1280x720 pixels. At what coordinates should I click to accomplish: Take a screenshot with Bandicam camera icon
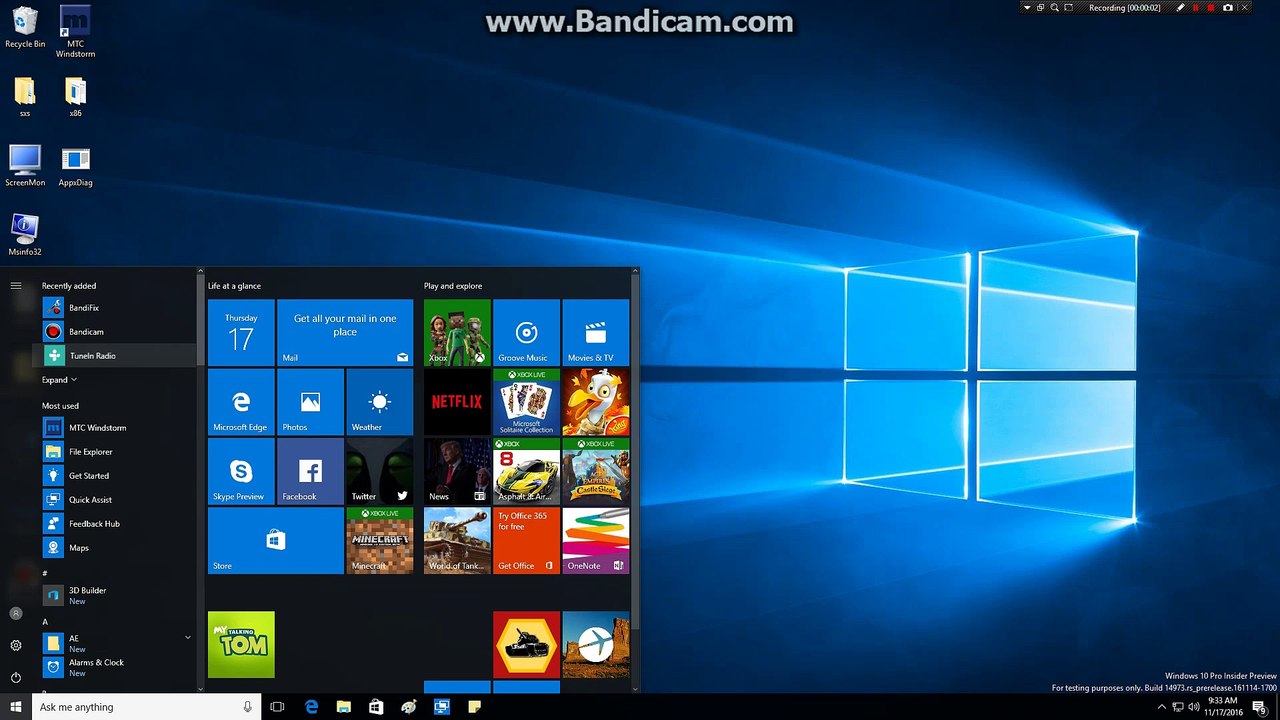point(1228,8)
